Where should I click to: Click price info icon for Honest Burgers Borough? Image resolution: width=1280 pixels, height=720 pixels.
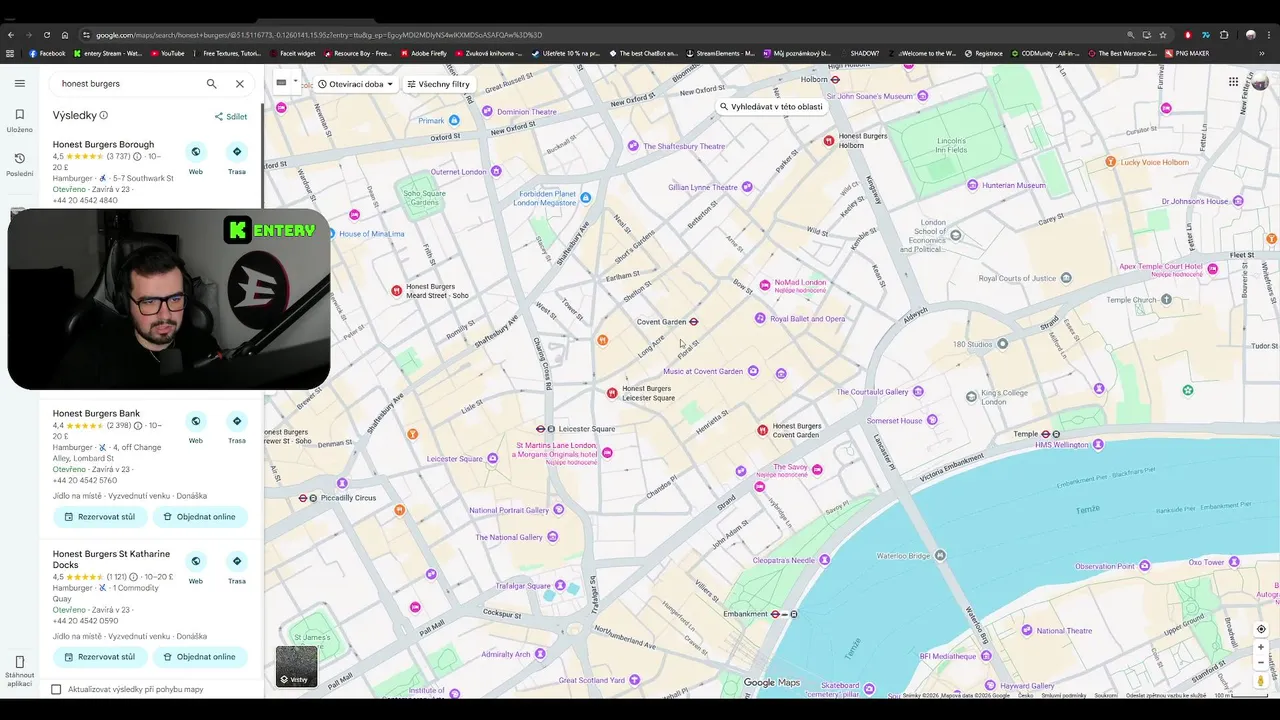pos(138,156)
